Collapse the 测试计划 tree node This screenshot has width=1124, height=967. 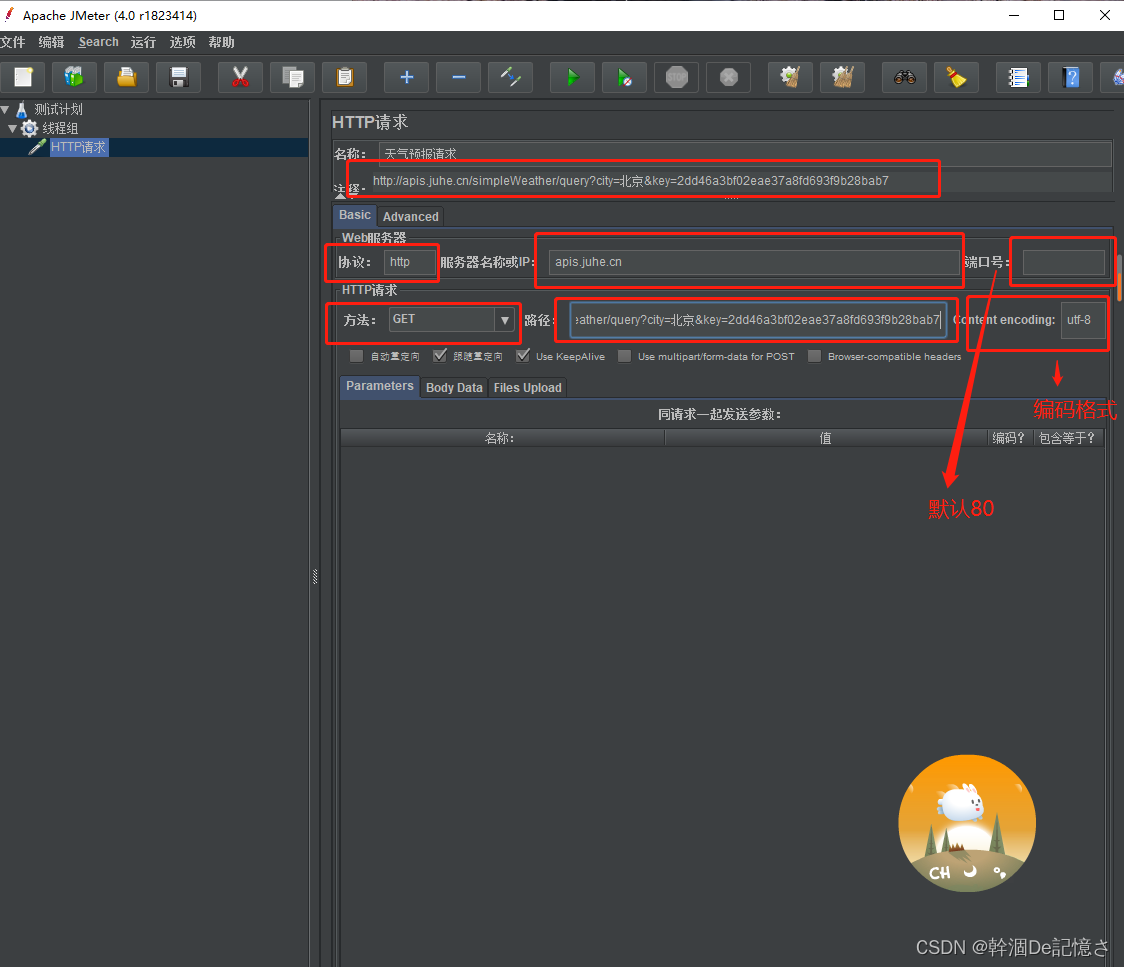(5, 110)
